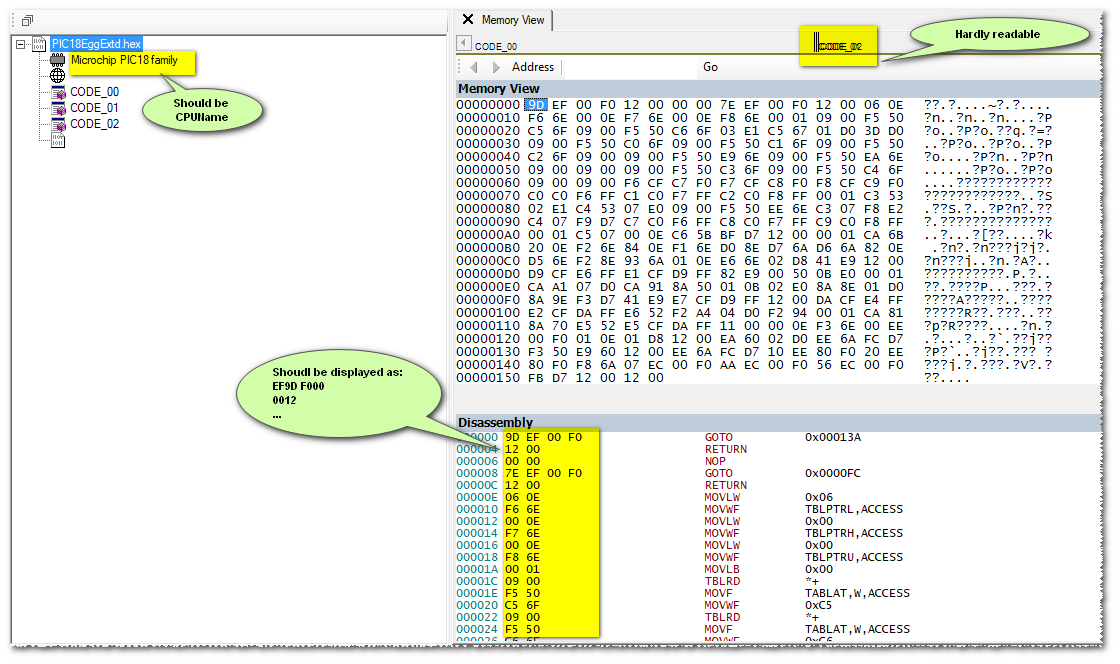Select CODE_01 in the tree
The image size is (1120, 664).
pos(94,108)
